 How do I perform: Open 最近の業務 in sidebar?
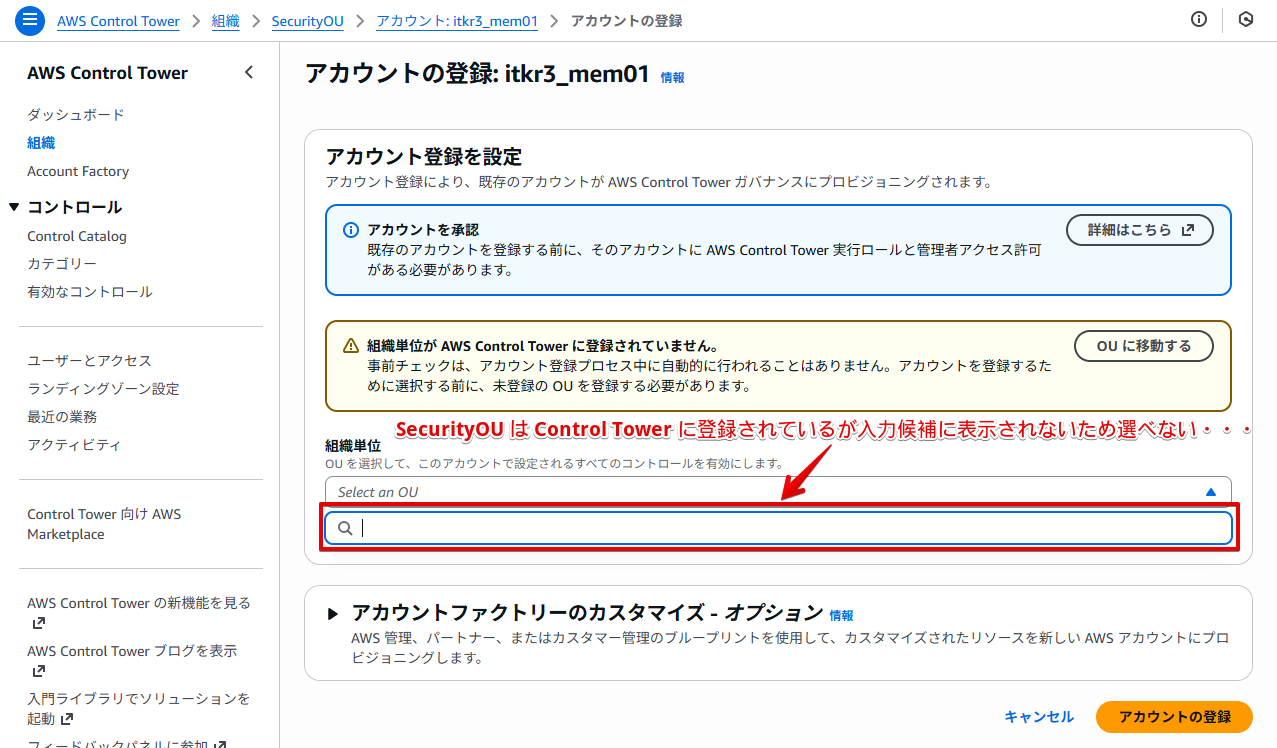tap(62, 416)
